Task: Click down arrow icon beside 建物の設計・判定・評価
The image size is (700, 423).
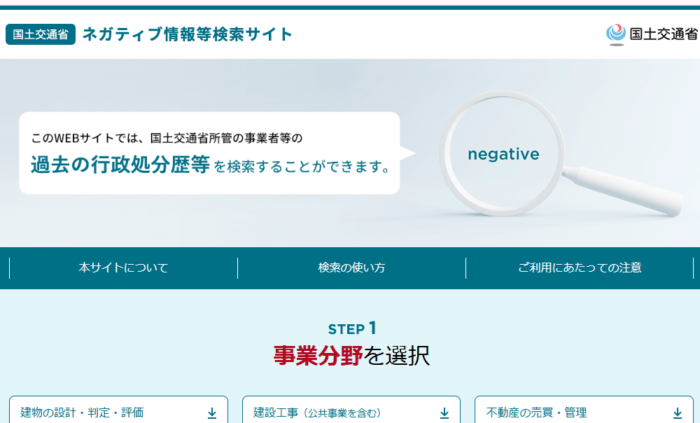Action: pos(212,412)
